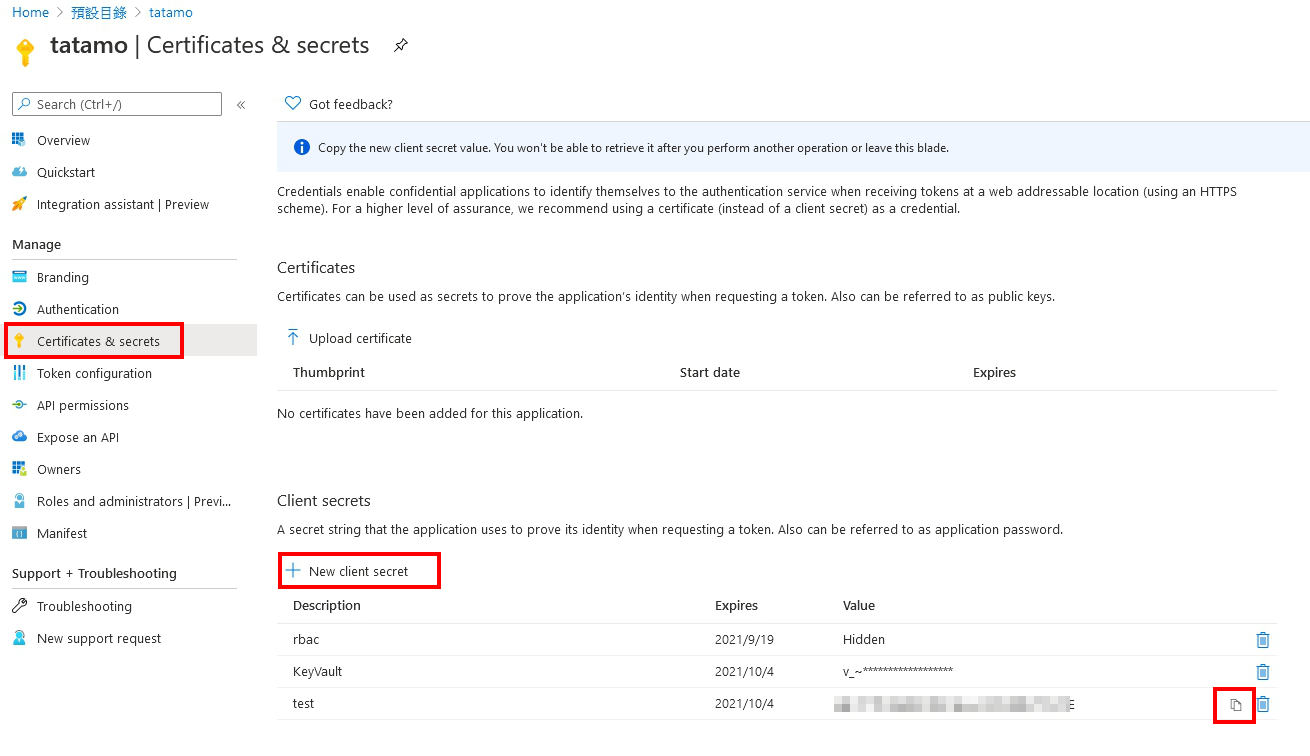
Task: Click the 預設目錄 breadcrumb link
Action: [99, 12]
